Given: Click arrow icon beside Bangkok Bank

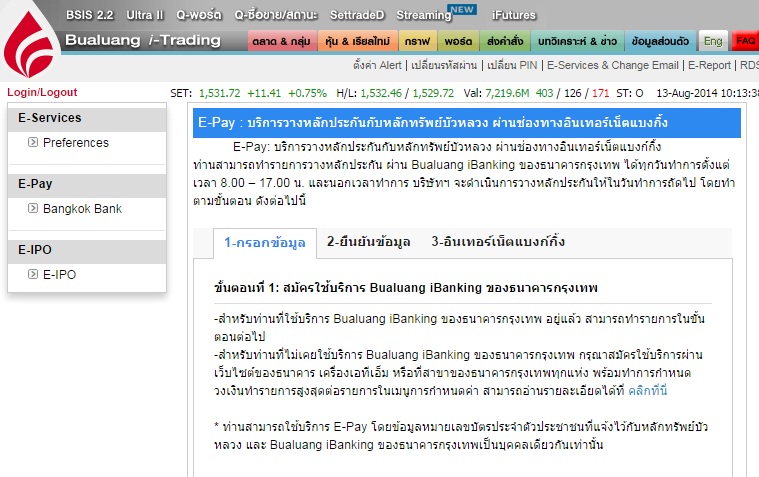Looking at the screenshot, I should 33,208.
